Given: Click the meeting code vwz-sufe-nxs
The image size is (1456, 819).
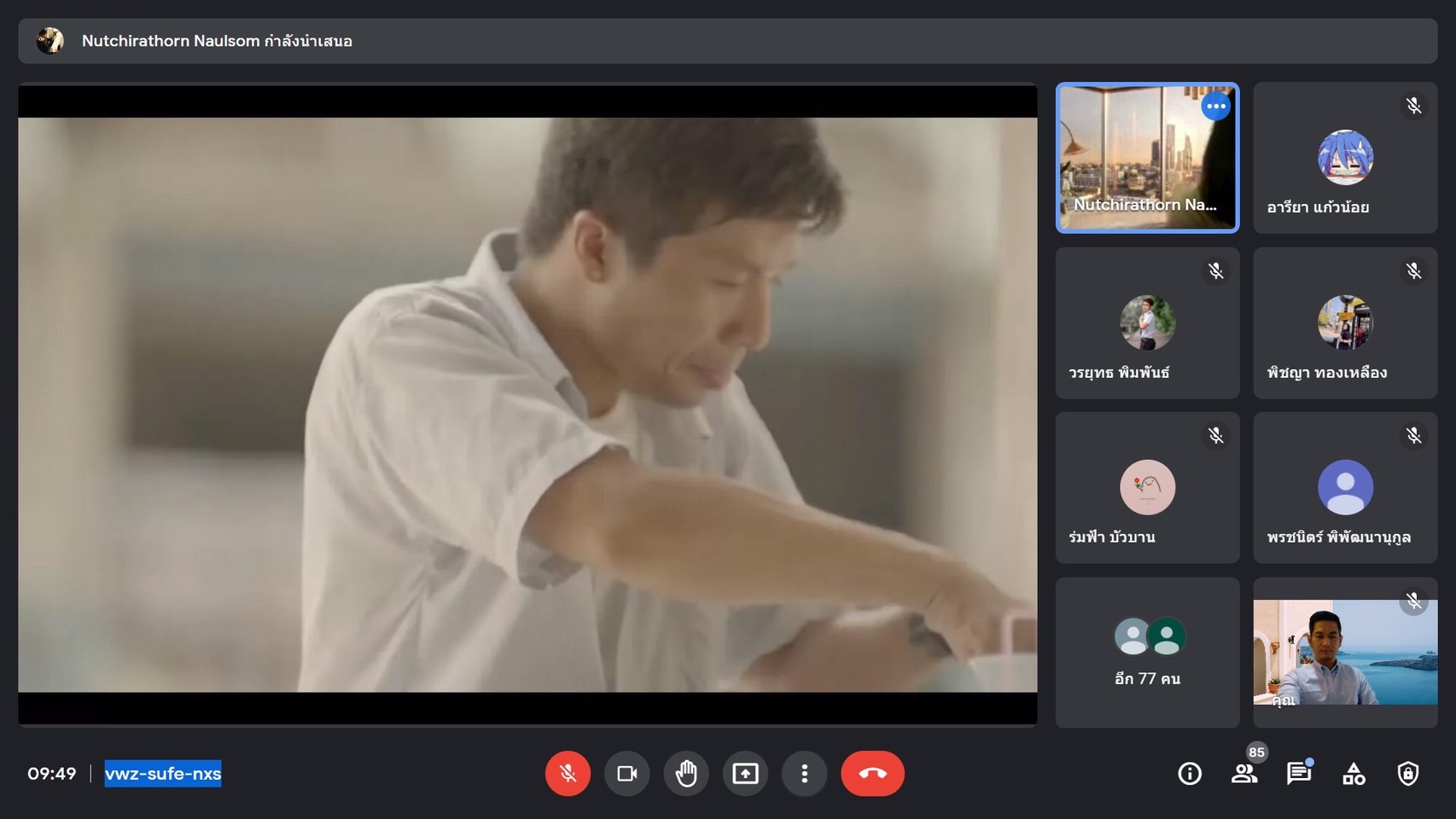Looking at the screenshot, I should tap(163, 774).
